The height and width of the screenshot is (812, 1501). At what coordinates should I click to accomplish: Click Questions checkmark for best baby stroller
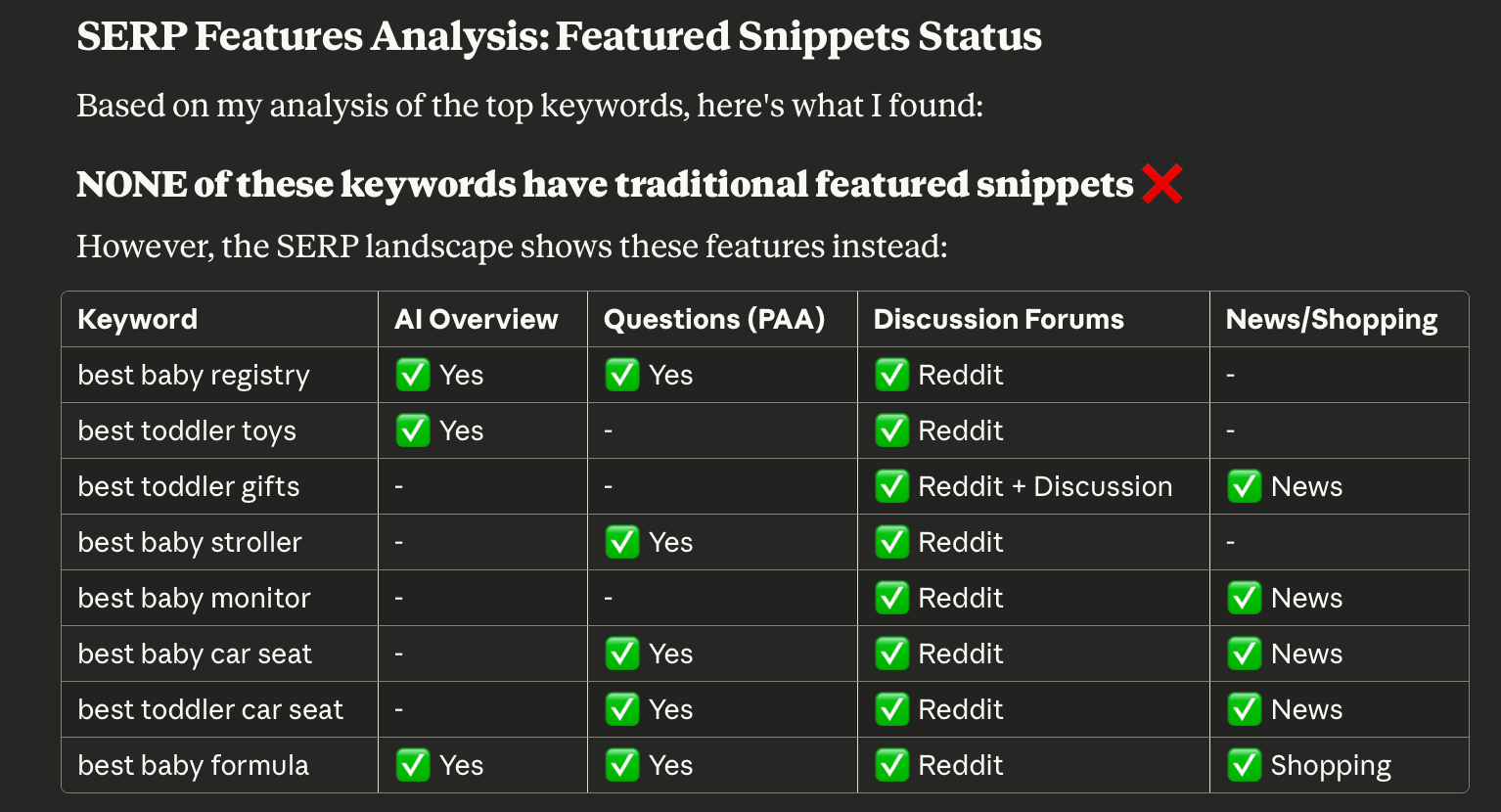[622, 542]
